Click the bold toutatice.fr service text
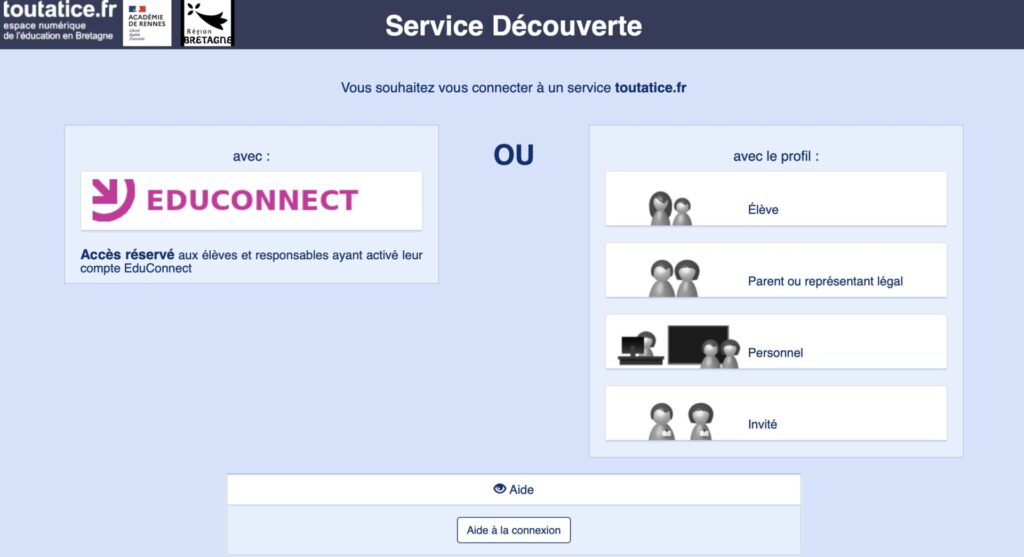The image size is (1024, 557). [x=650, y=88]
